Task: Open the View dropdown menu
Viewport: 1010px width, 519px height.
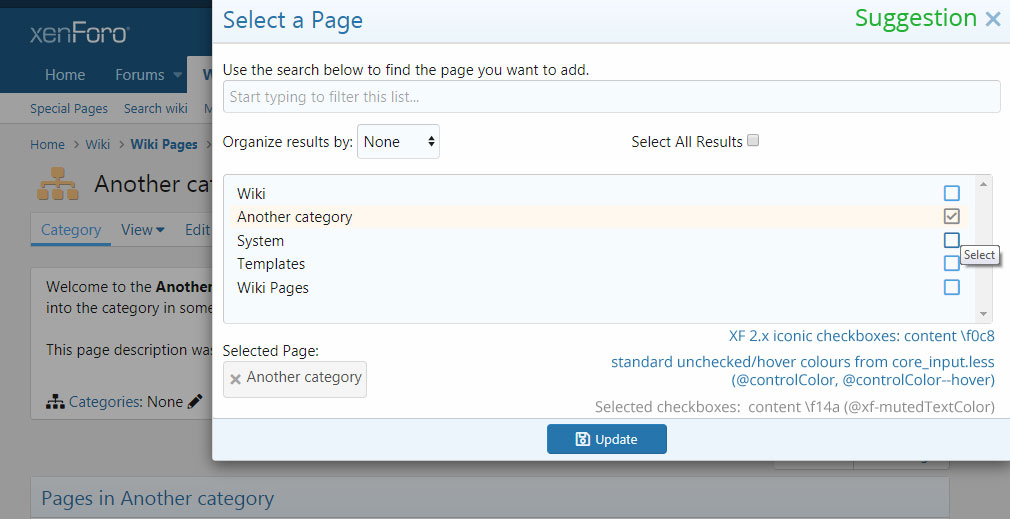Action: coord(143,230)
